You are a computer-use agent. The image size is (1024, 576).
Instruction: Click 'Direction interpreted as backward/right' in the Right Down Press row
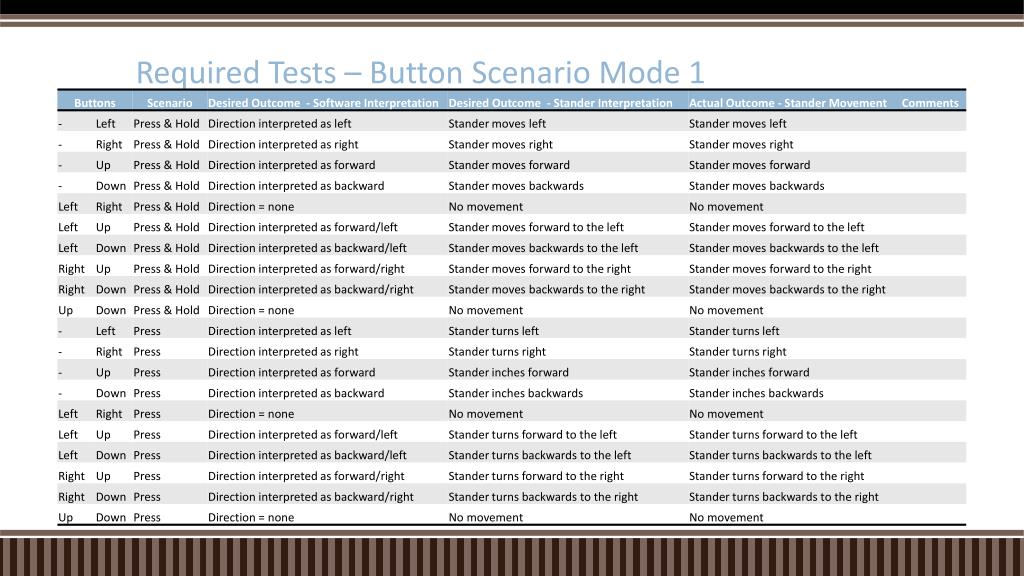pos(310,497)
